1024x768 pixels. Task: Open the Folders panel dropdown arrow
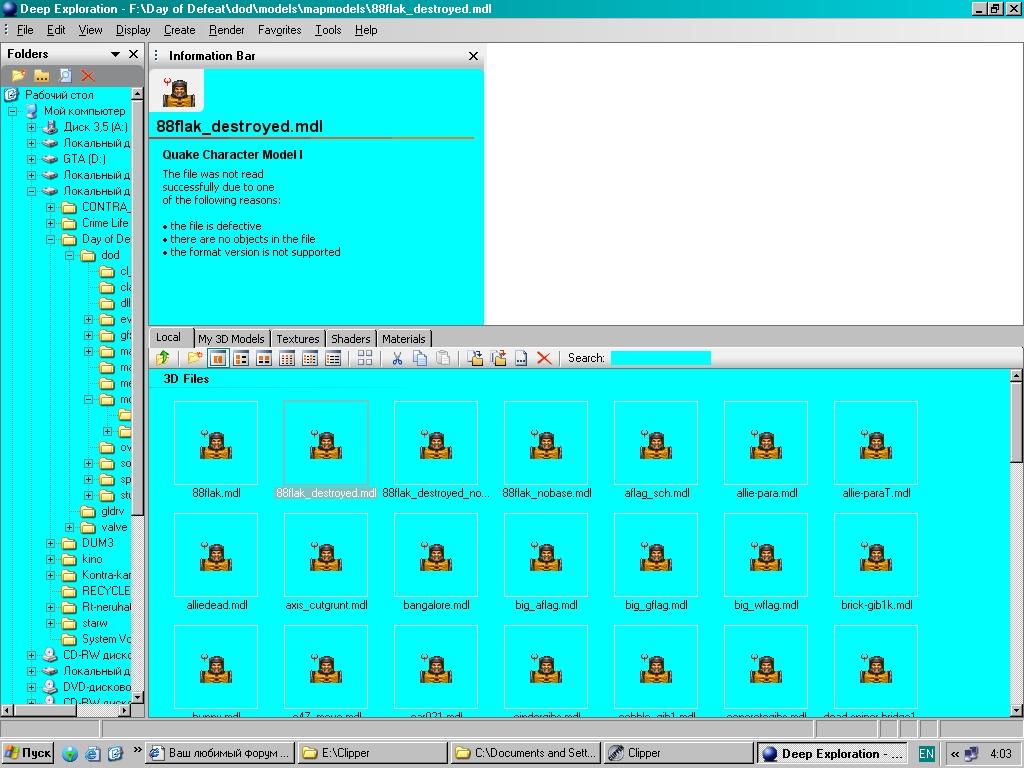115,54
